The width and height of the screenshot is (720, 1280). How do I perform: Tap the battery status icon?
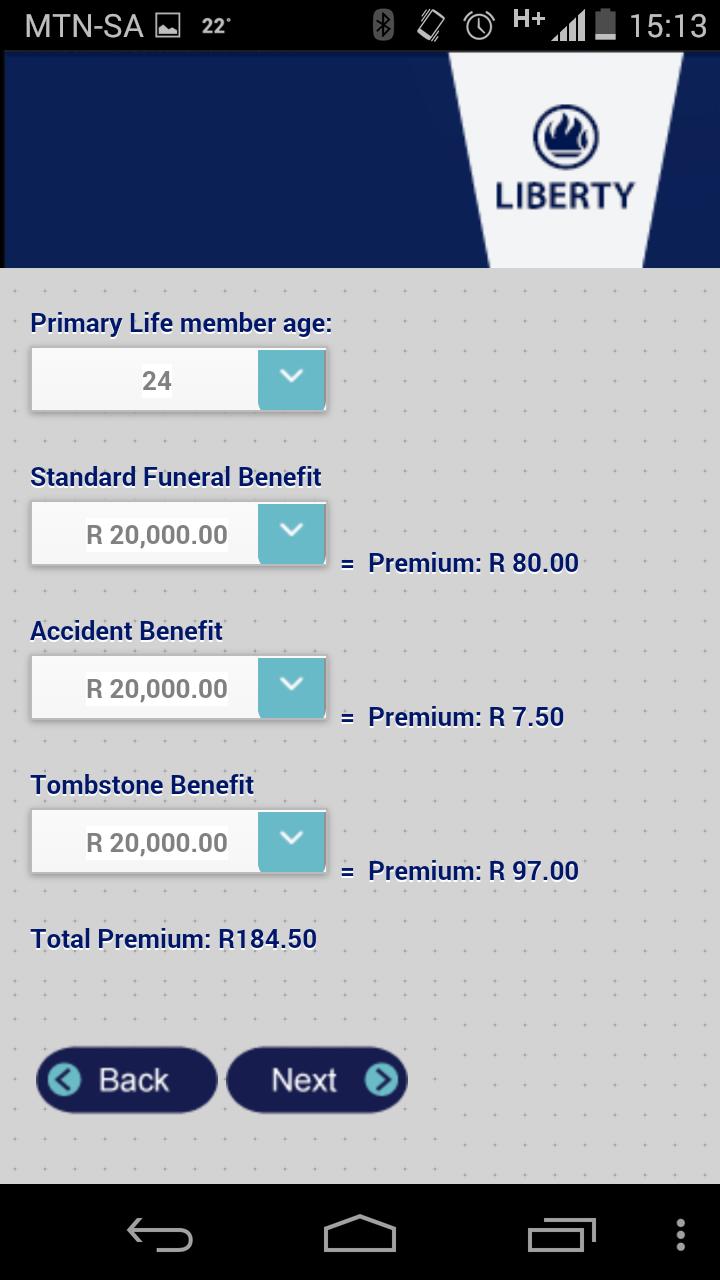[605, 25]
